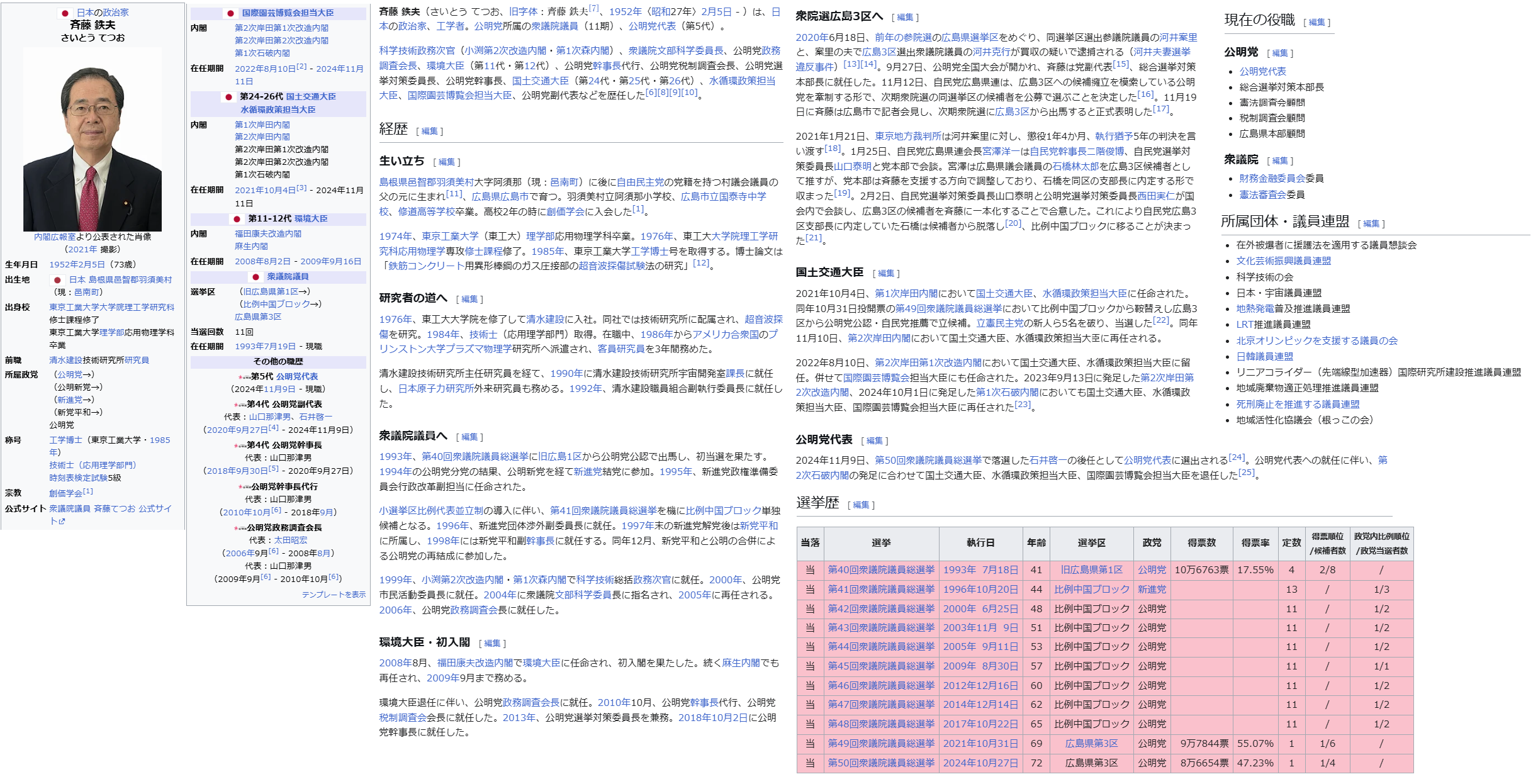Click small icon before 第5代 公明党代表
Image resolution: width=1538 pixels, height=784 pixels.
[244, 378]
